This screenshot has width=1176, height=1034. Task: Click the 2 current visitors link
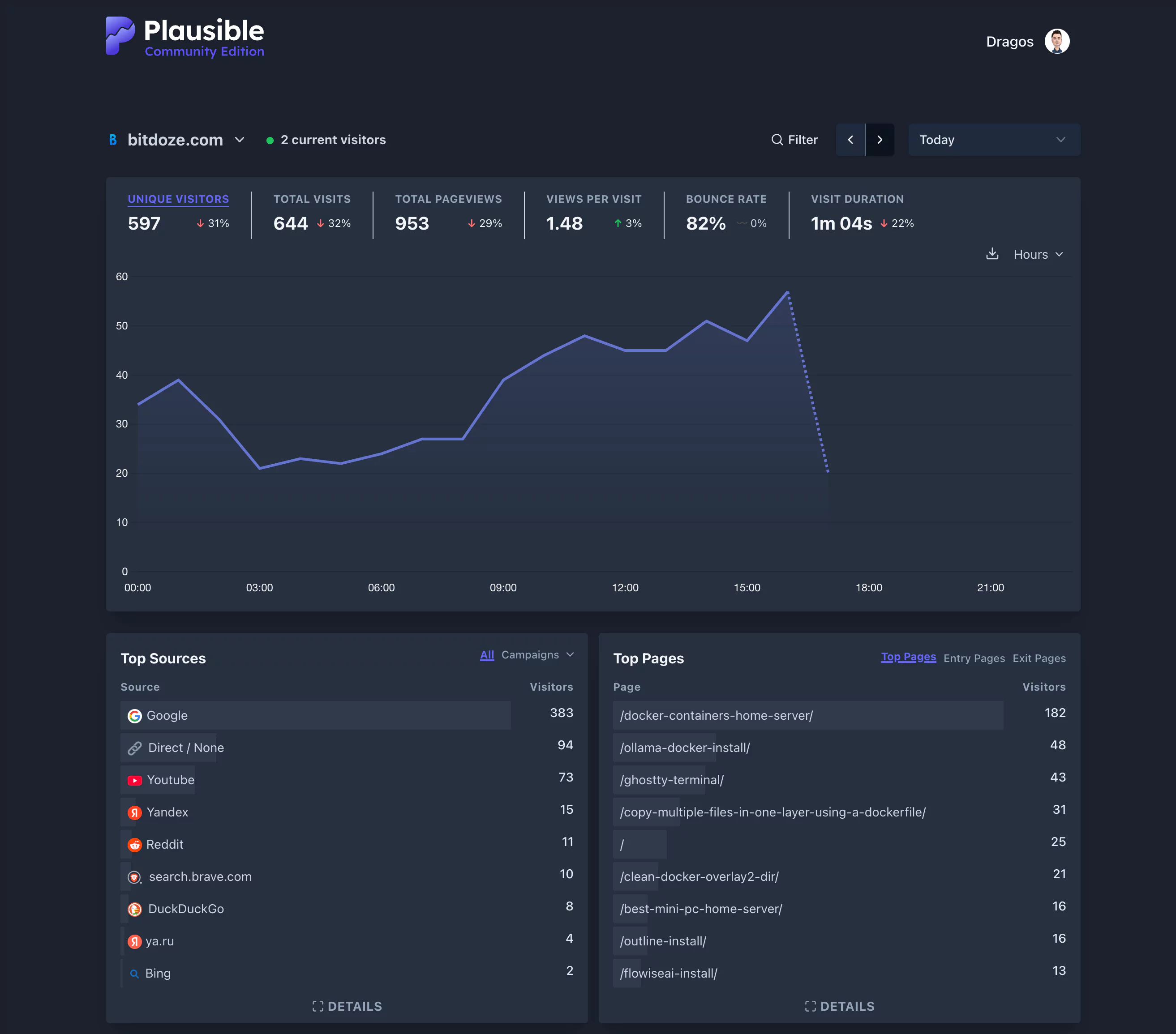point(333,140)
